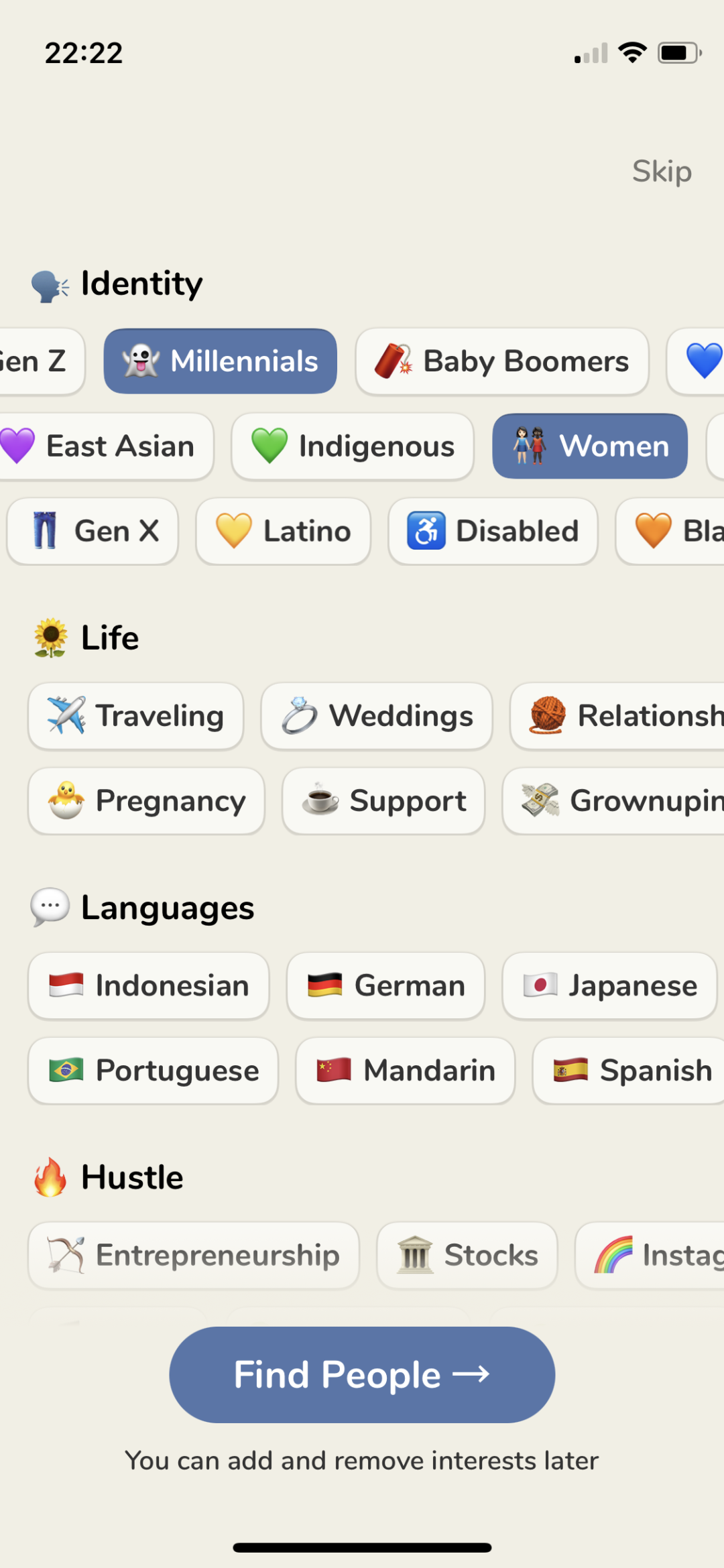724x1568 pixels.
Task: Tap the airplane icon for Traveling
Action: (66, 715)
